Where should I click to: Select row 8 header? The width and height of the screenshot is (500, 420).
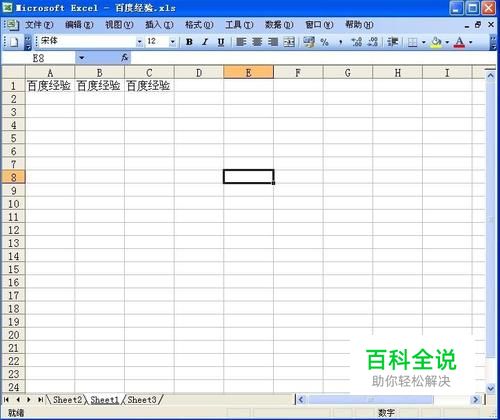(13, 177)
